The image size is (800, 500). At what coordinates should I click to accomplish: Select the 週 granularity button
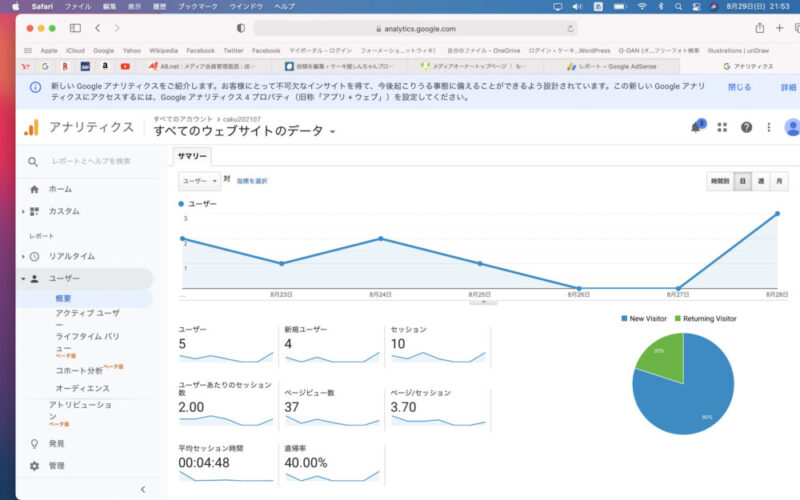(x=761, y=181)
